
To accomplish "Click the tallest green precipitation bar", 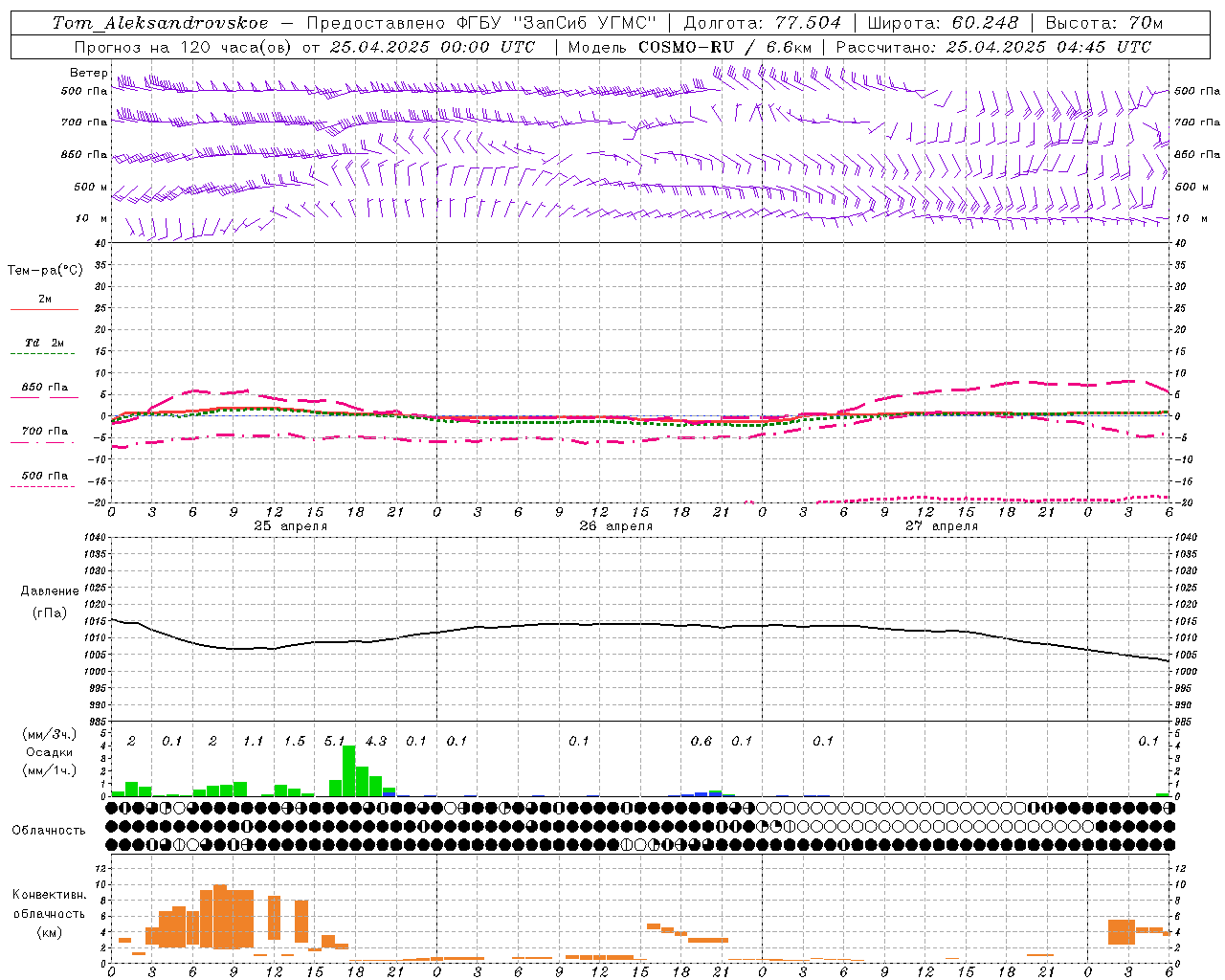I will (x=349, y=770).
